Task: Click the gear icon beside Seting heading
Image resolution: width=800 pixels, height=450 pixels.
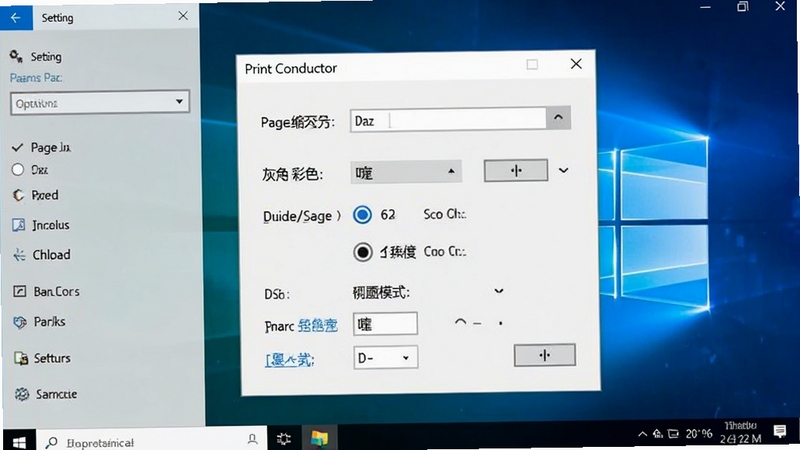Action: [16, 57]
